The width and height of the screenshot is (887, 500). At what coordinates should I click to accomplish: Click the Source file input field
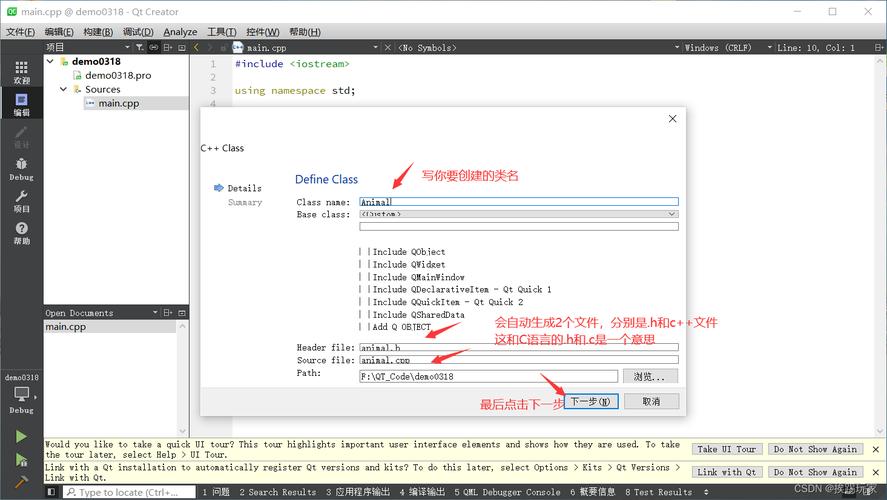tap(519, 360)
